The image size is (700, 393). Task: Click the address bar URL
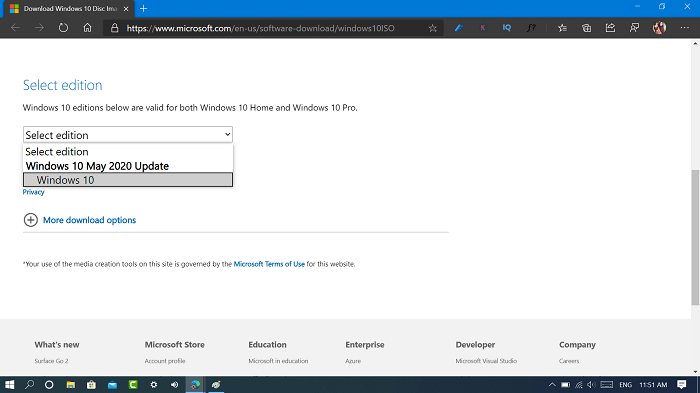[x=260, y=28]
